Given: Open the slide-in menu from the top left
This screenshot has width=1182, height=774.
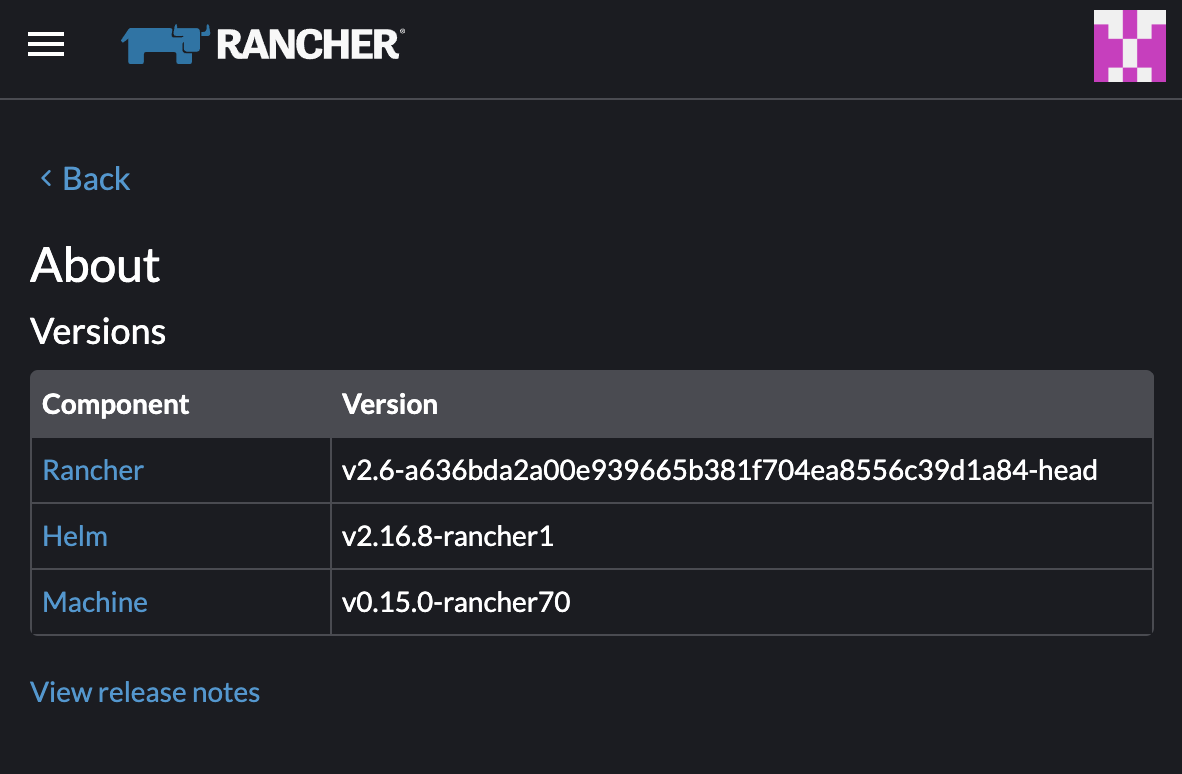Looking at the screenshot, I should (x=45, y=44).
